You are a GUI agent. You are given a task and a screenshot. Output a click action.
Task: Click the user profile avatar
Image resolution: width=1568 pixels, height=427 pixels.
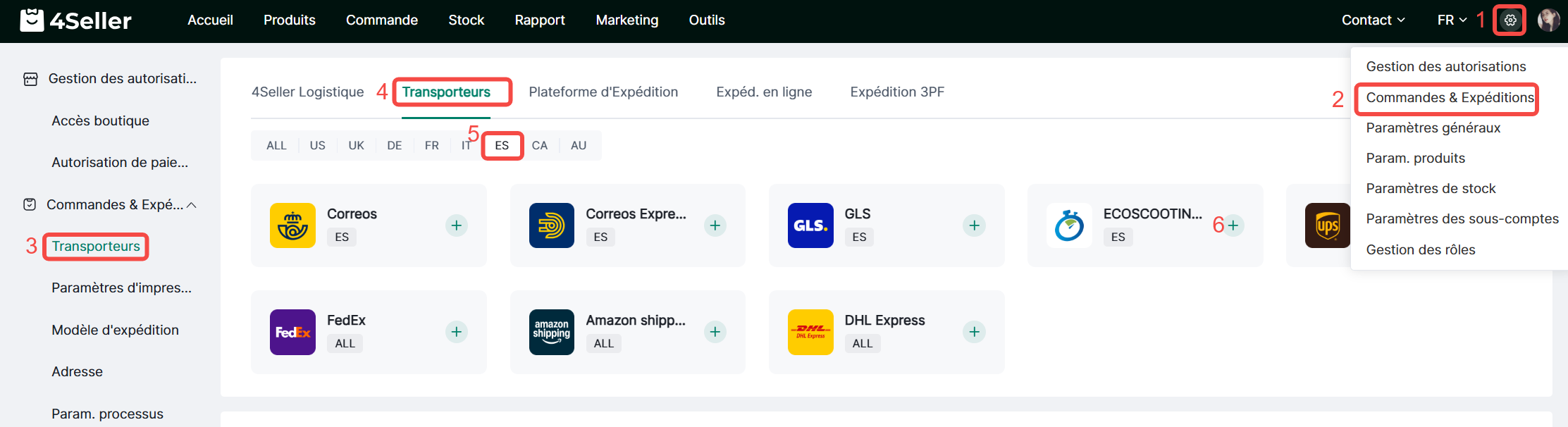click(x=1548, y=20)
